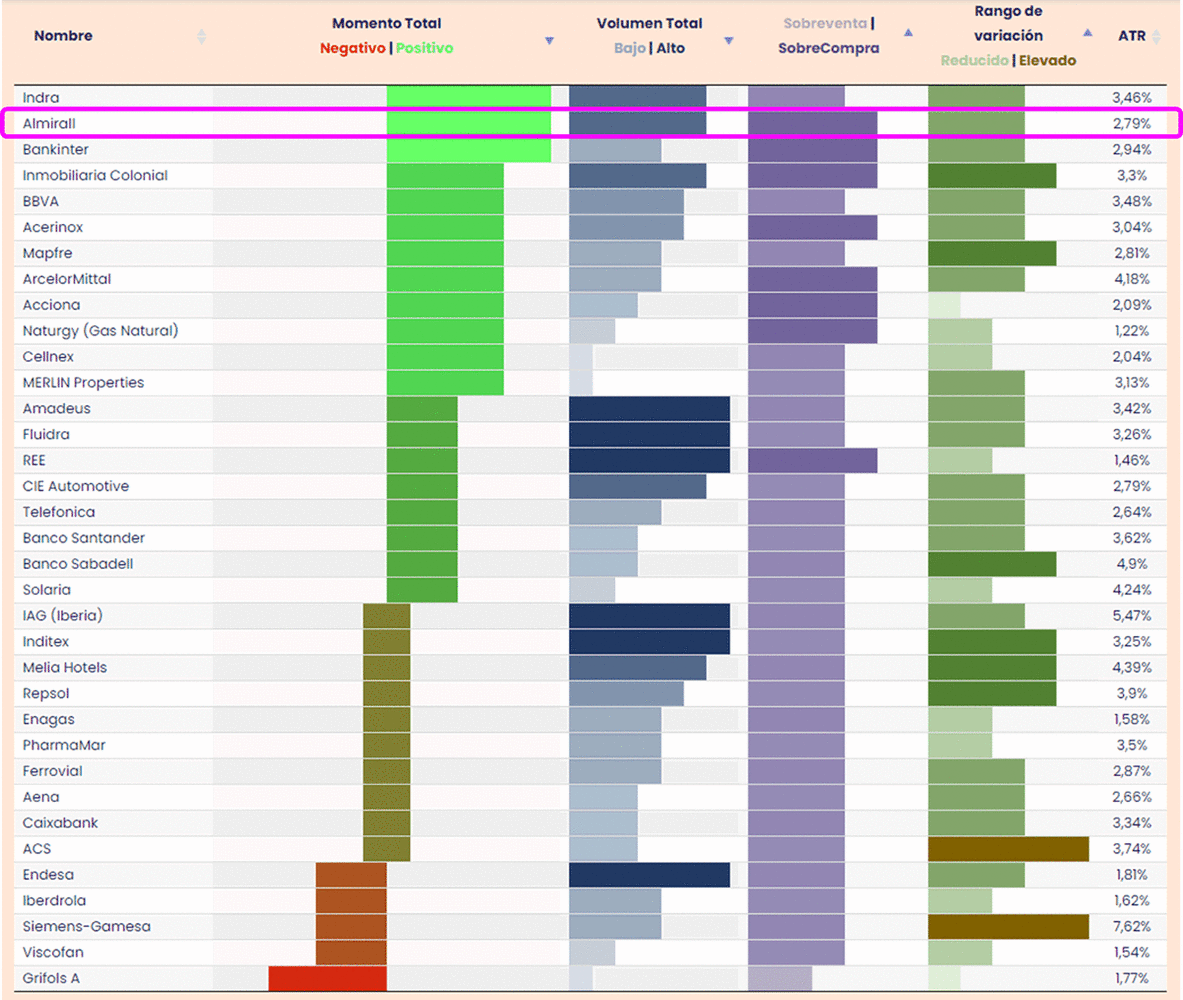The height and width of the screenshot is (1000, 1183).
Task: Click Endesa dark blue volume bar
Action: click(650, 875)
